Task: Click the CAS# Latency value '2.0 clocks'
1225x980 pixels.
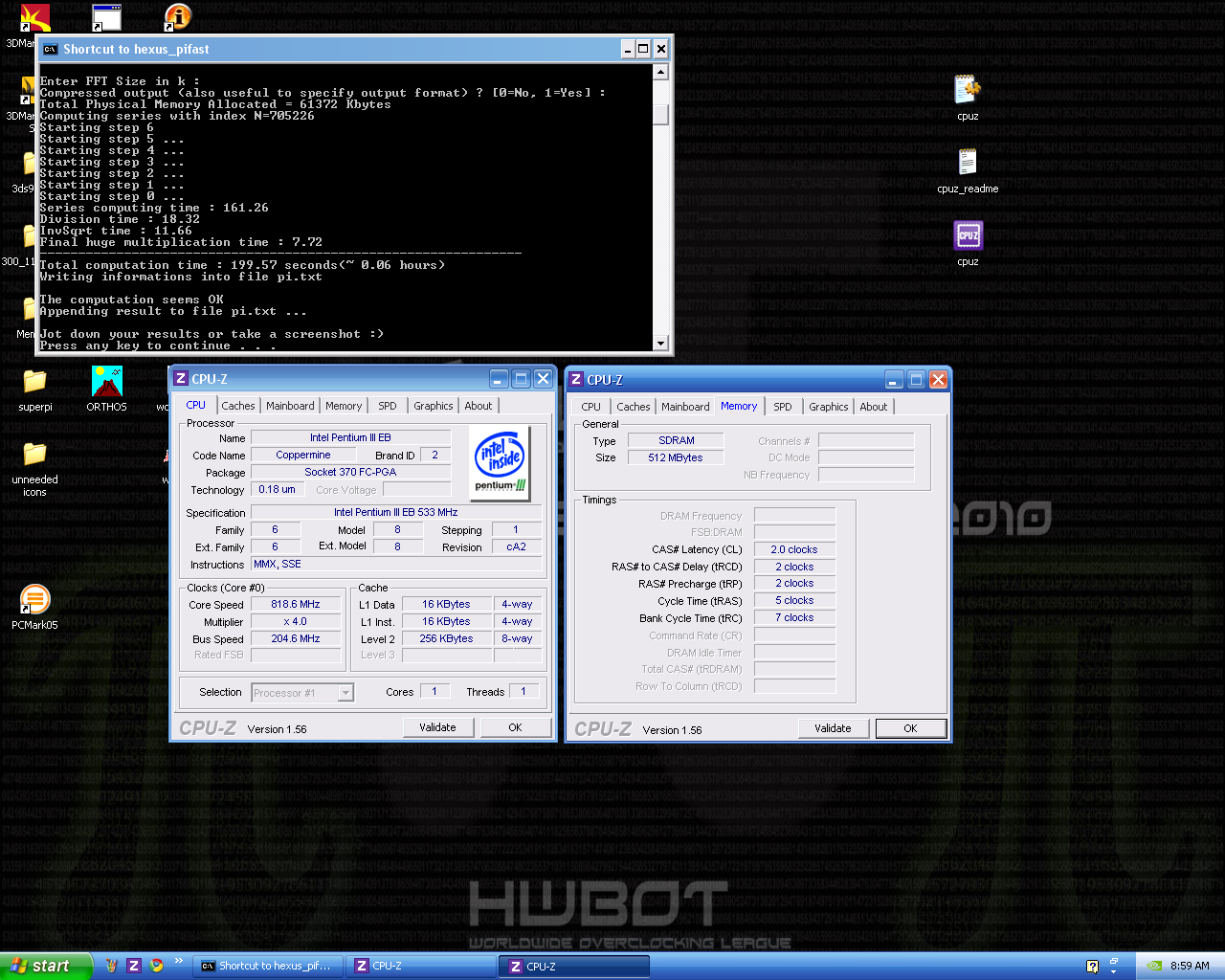Action: click(794, 549)
